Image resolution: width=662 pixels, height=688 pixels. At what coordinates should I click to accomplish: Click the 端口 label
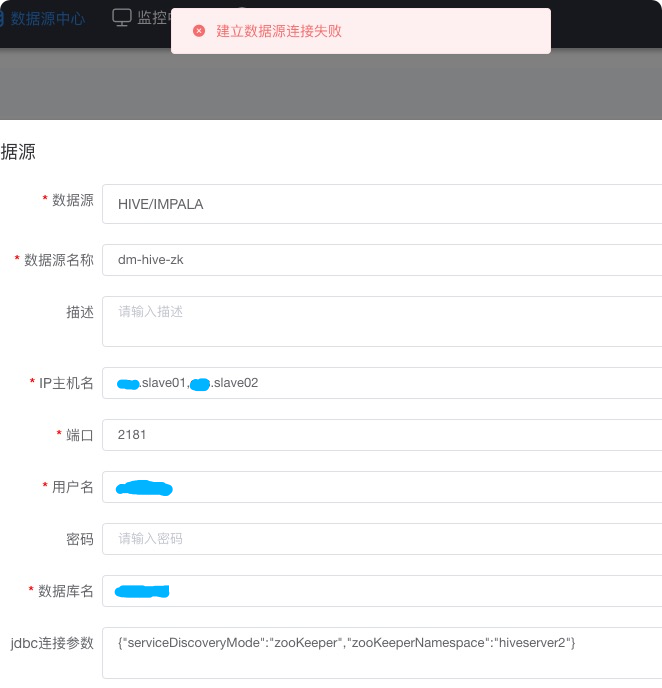click(79, 435)
